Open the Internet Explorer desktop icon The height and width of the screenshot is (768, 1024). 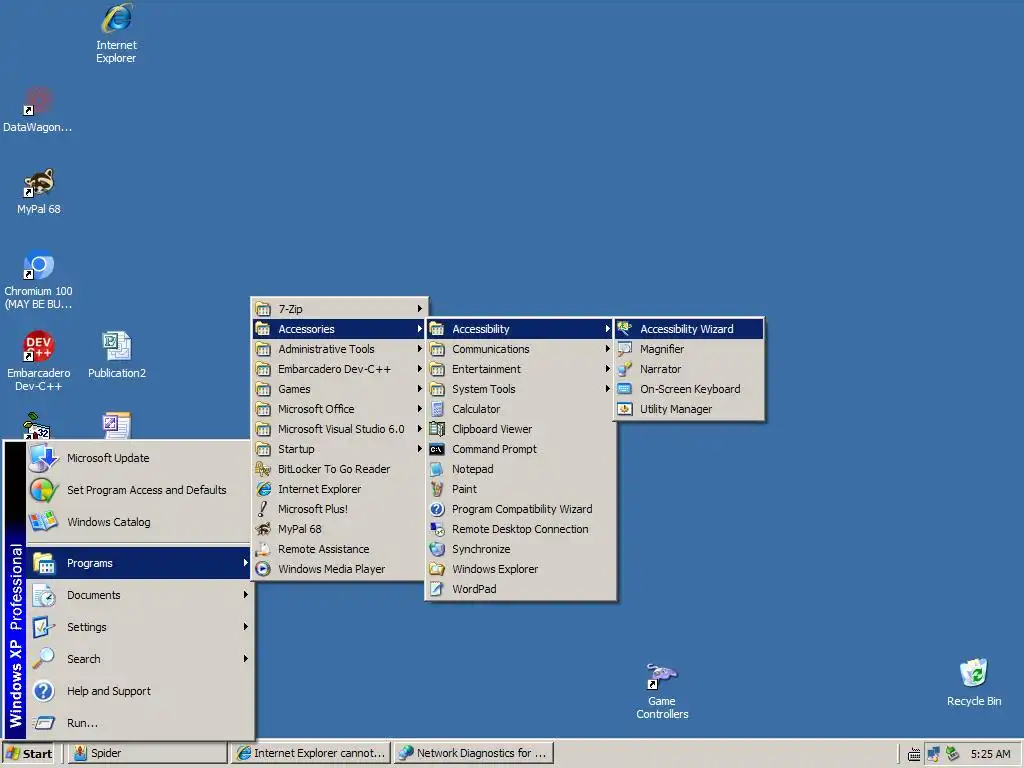click(116, 33)
